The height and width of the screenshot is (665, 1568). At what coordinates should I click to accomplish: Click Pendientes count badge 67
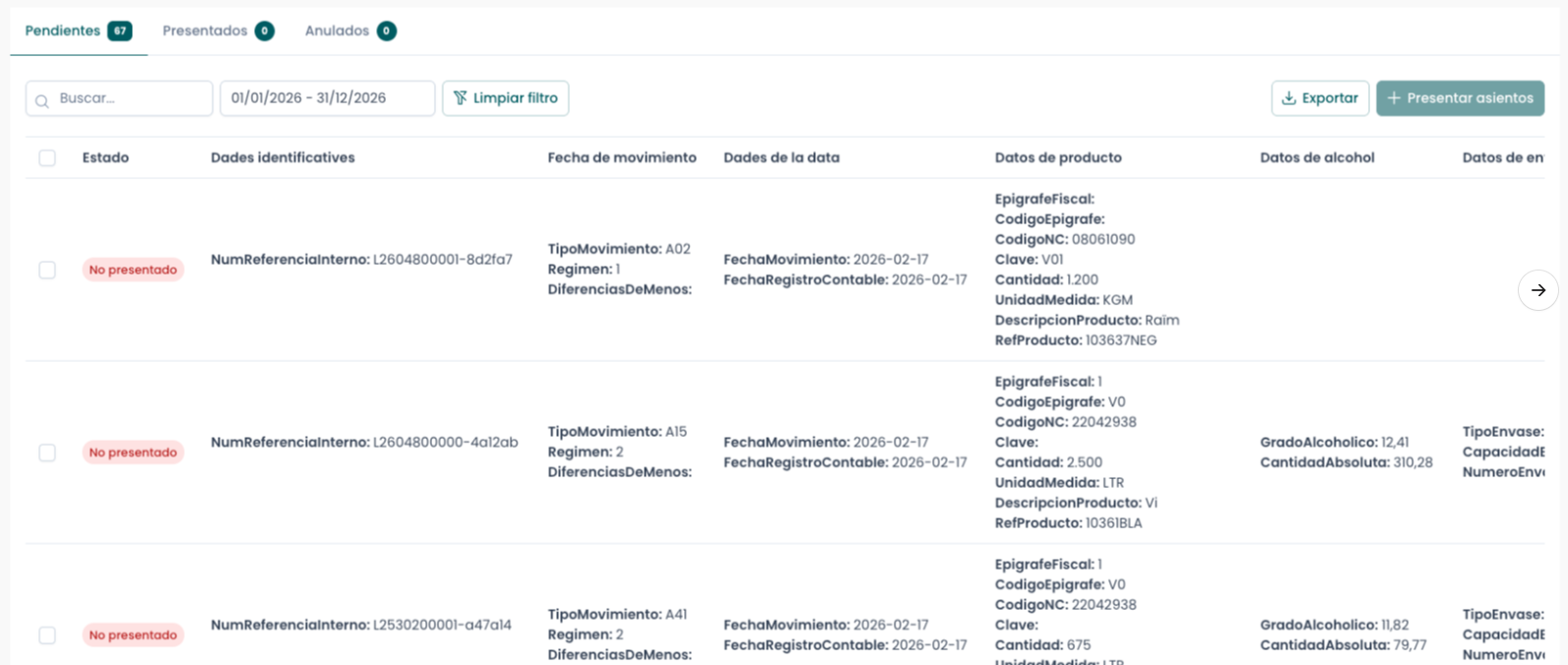(x=120, y=31)
